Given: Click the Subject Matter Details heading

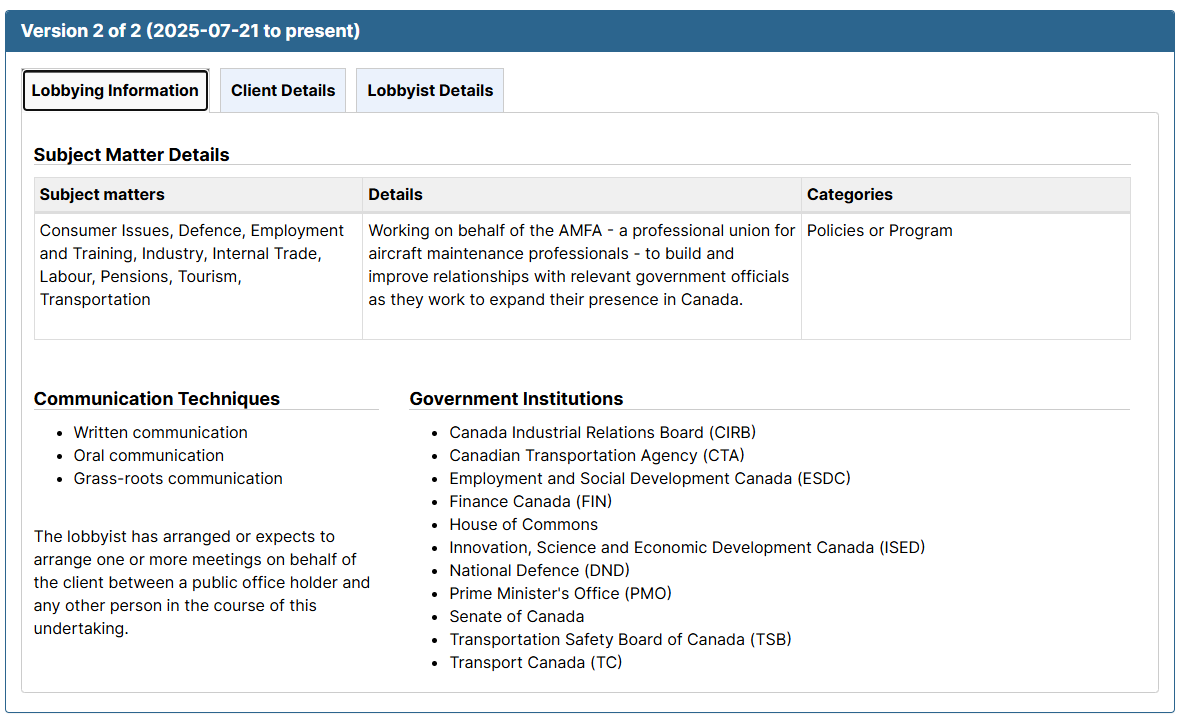Looking at the screenshot, I should point(132,154).
